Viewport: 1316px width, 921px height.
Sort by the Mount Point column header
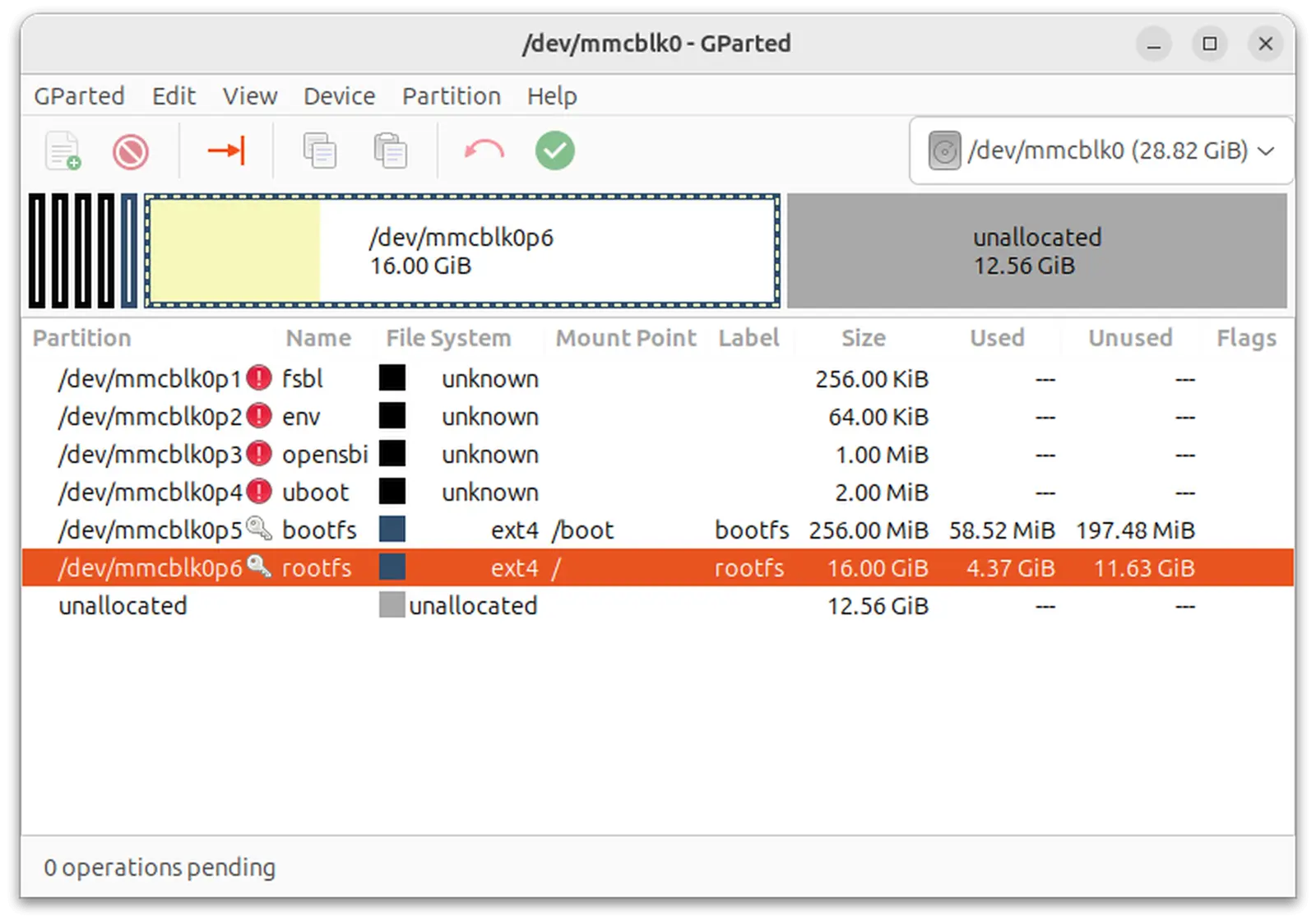[626, 338]
